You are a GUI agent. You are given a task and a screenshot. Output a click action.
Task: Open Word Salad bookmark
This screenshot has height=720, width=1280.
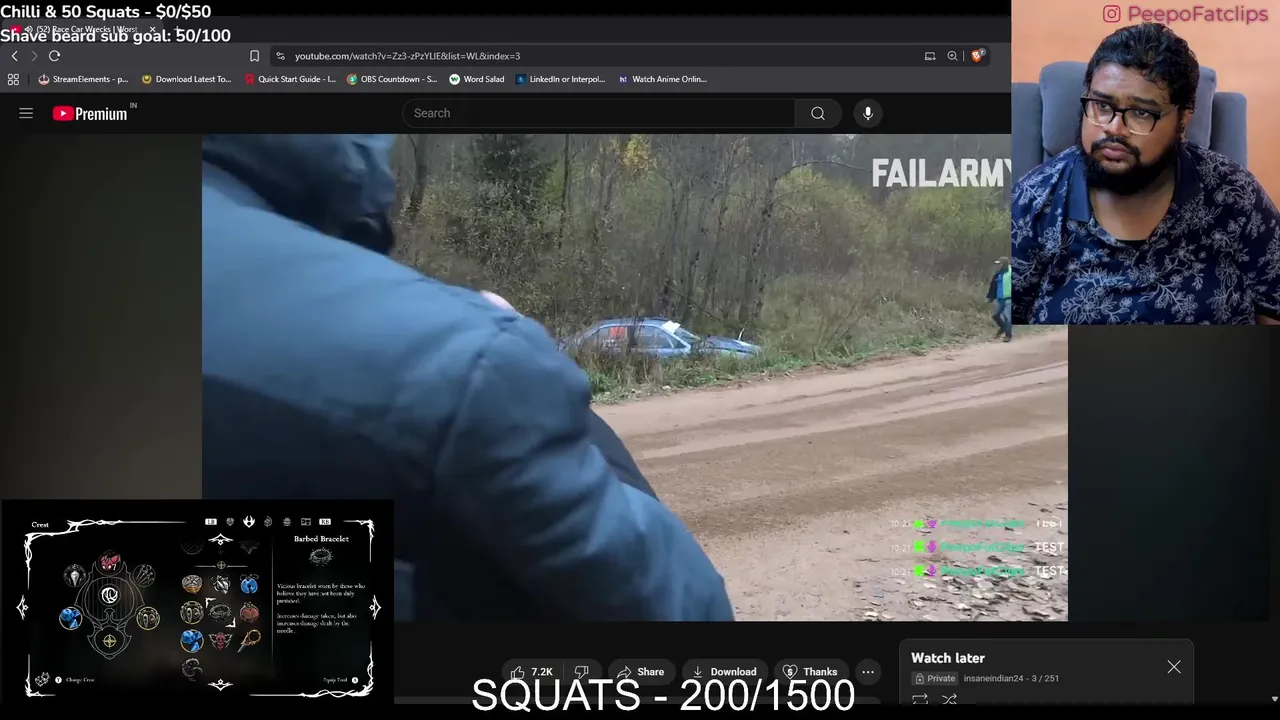click(x=476, y=79)
